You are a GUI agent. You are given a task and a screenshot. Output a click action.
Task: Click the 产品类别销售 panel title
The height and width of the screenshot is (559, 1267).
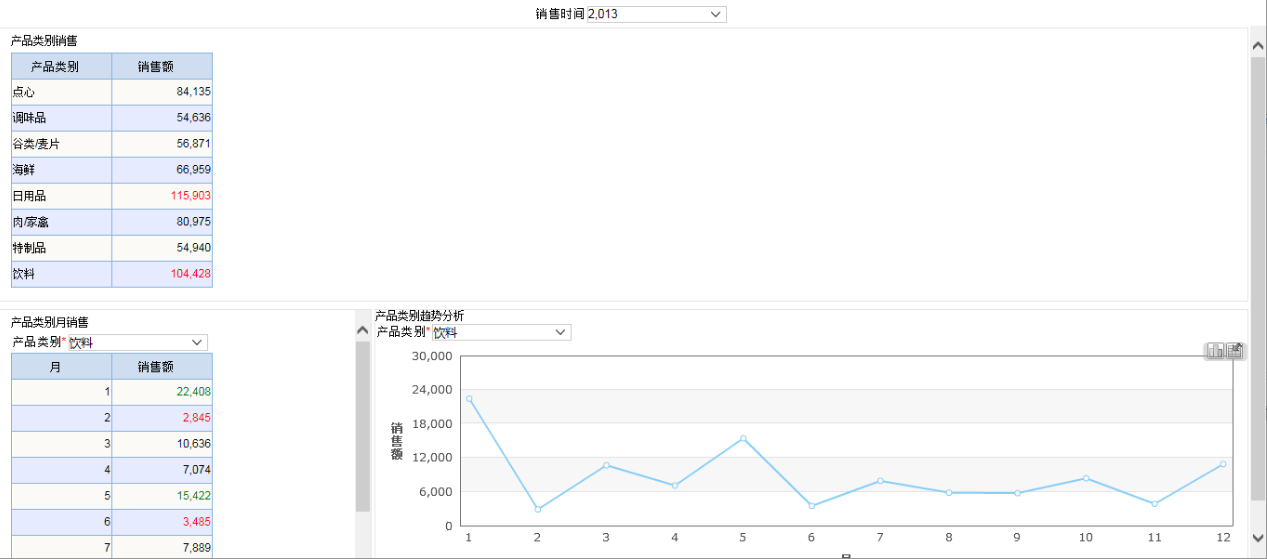44,41
